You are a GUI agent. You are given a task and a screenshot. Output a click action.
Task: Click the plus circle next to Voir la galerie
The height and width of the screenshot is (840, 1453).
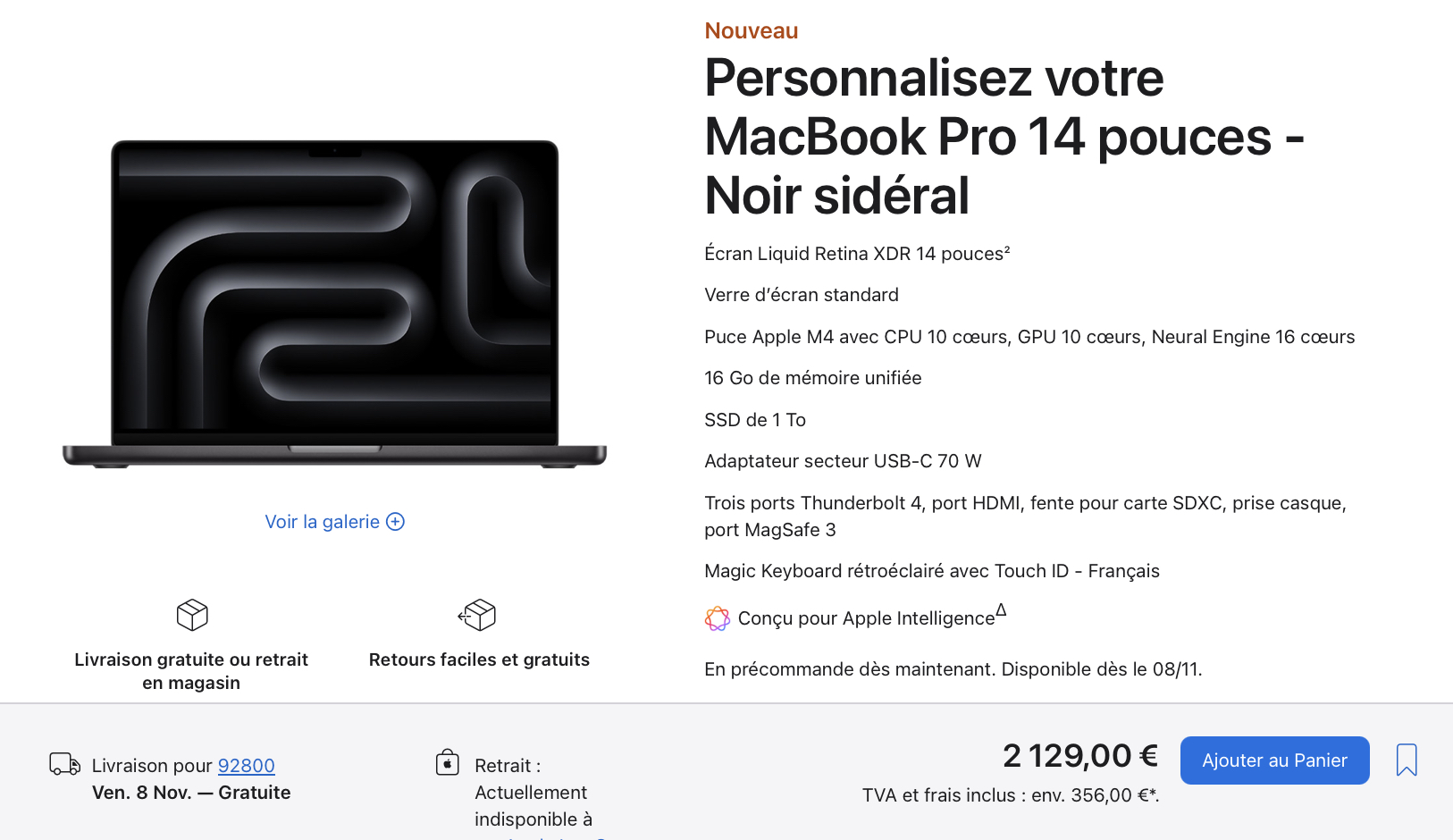point(395,522)
